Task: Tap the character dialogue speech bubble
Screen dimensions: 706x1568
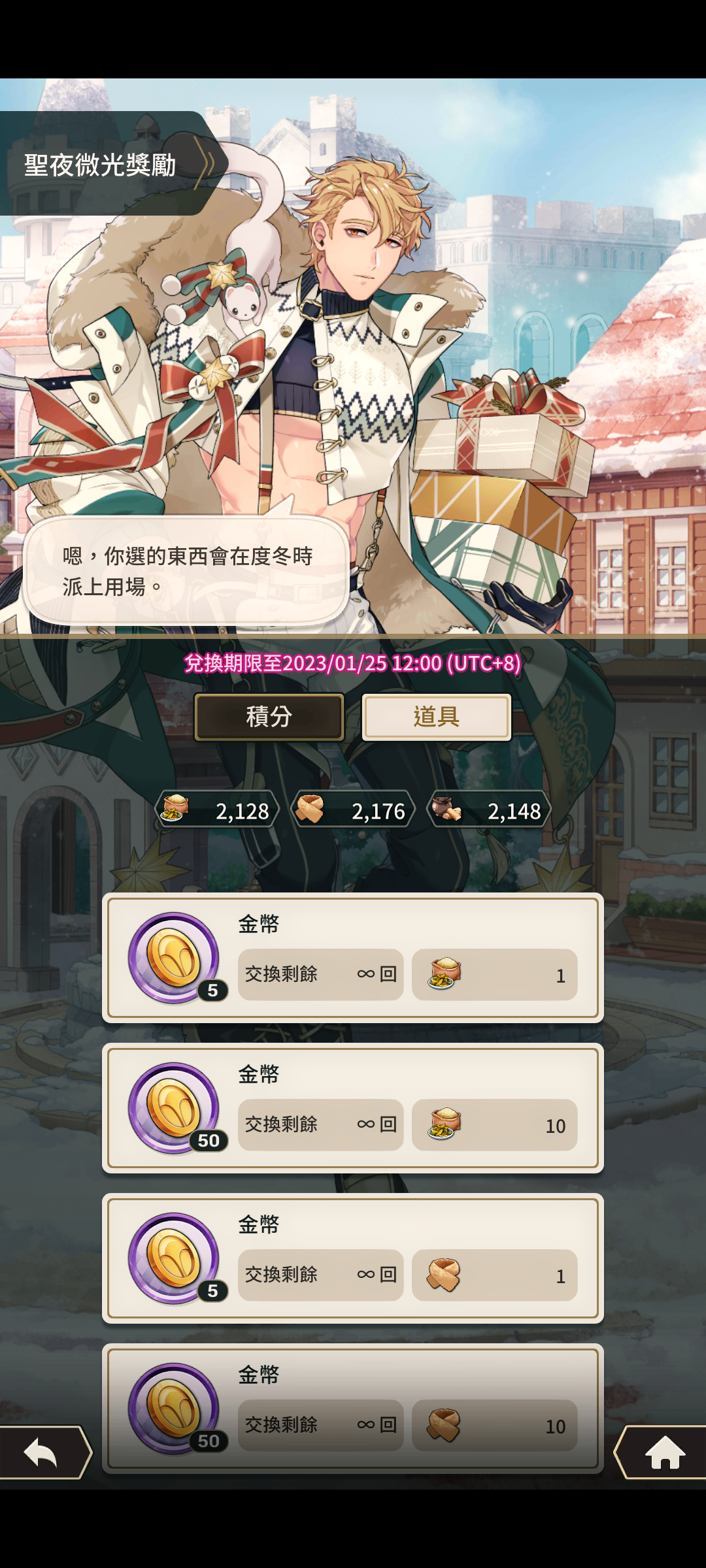Action: pos(186,570)
